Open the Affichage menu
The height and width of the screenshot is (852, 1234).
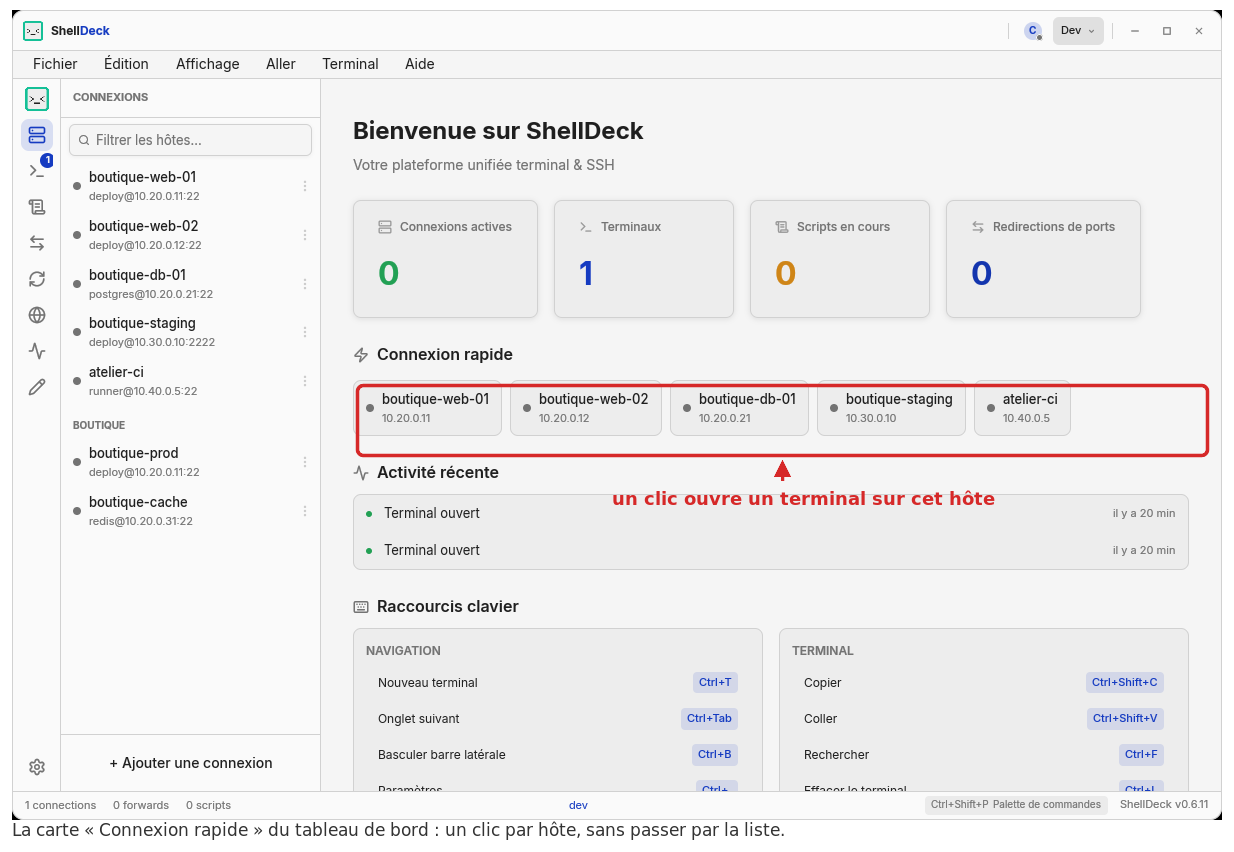point(208,64)
